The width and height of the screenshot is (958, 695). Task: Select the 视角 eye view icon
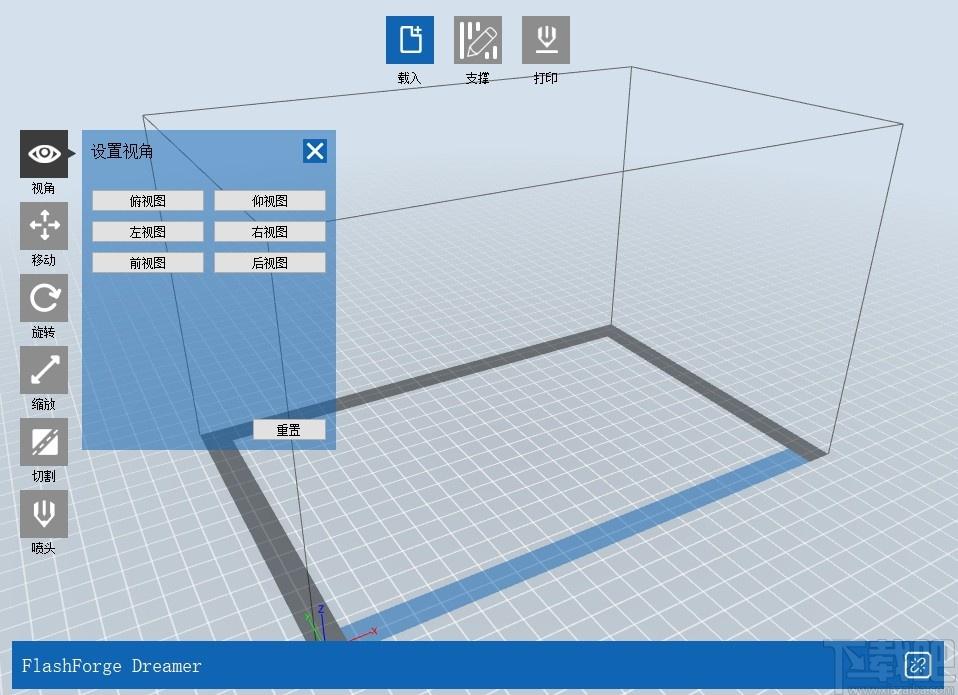pos(44,154)
